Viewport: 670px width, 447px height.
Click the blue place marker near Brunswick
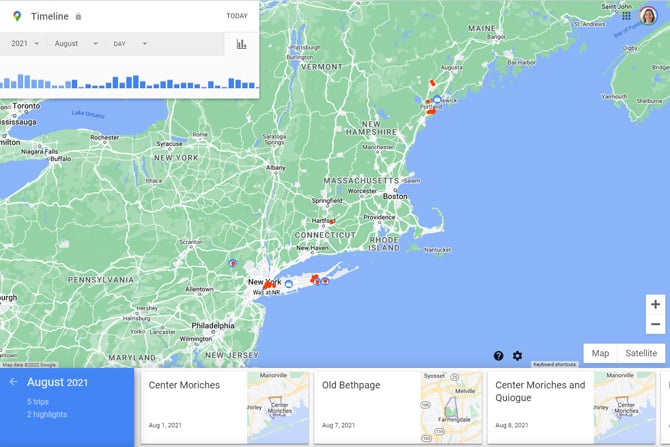tap(437, 100)
